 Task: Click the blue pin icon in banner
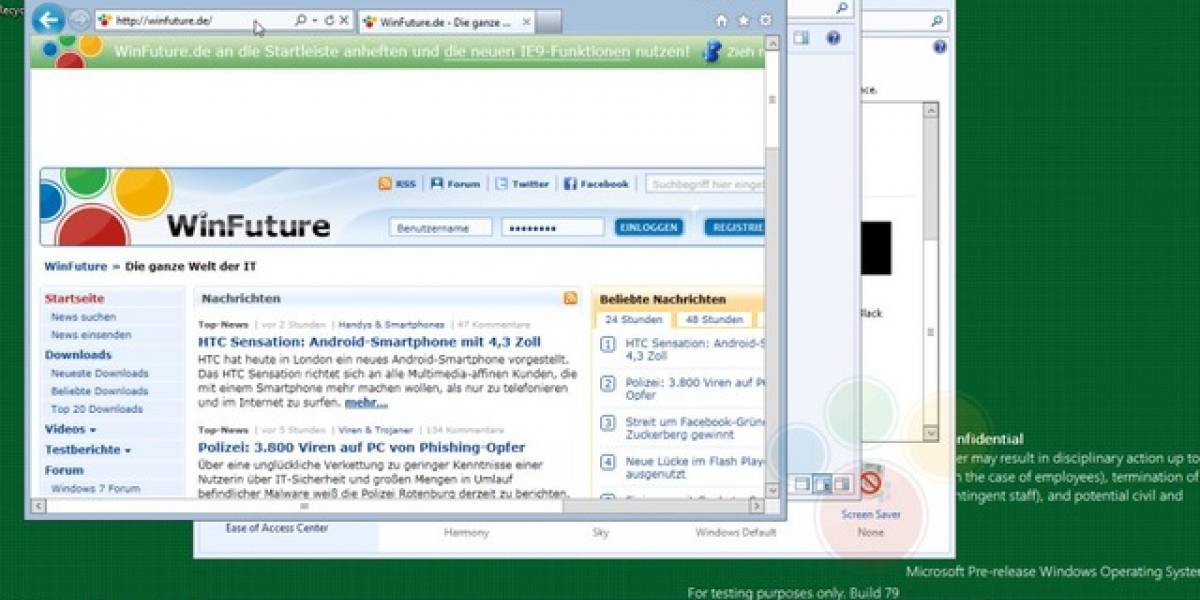coord(712,50)
